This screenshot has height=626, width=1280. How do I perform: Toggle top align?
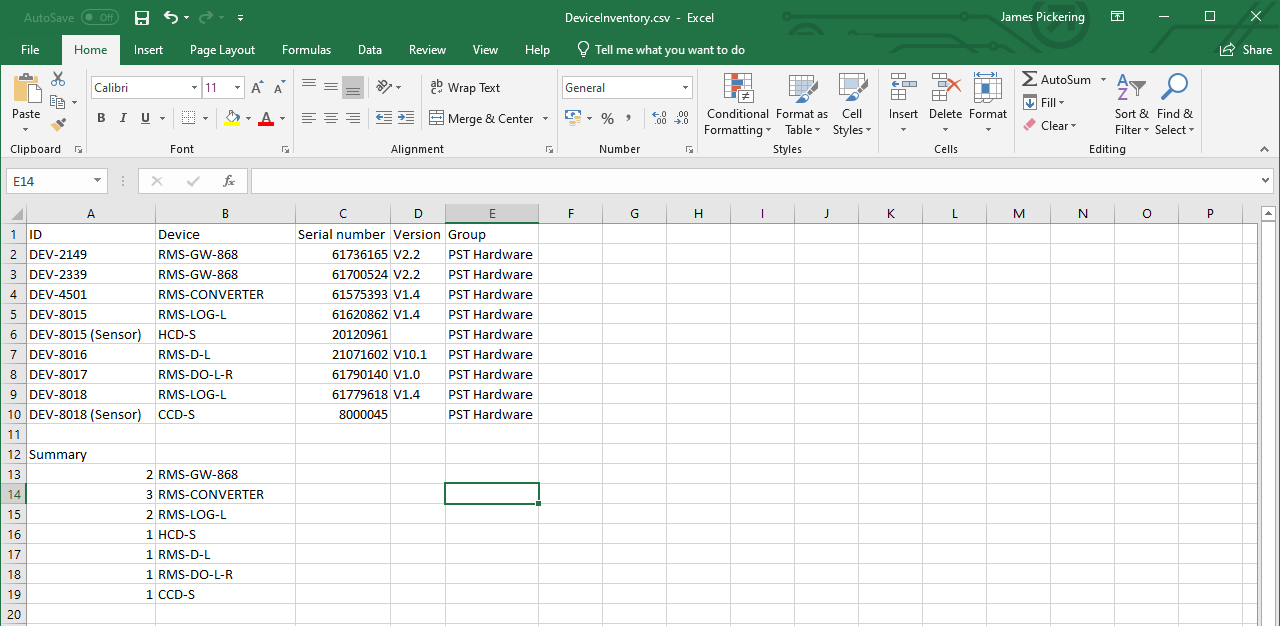tap(309, 88)
